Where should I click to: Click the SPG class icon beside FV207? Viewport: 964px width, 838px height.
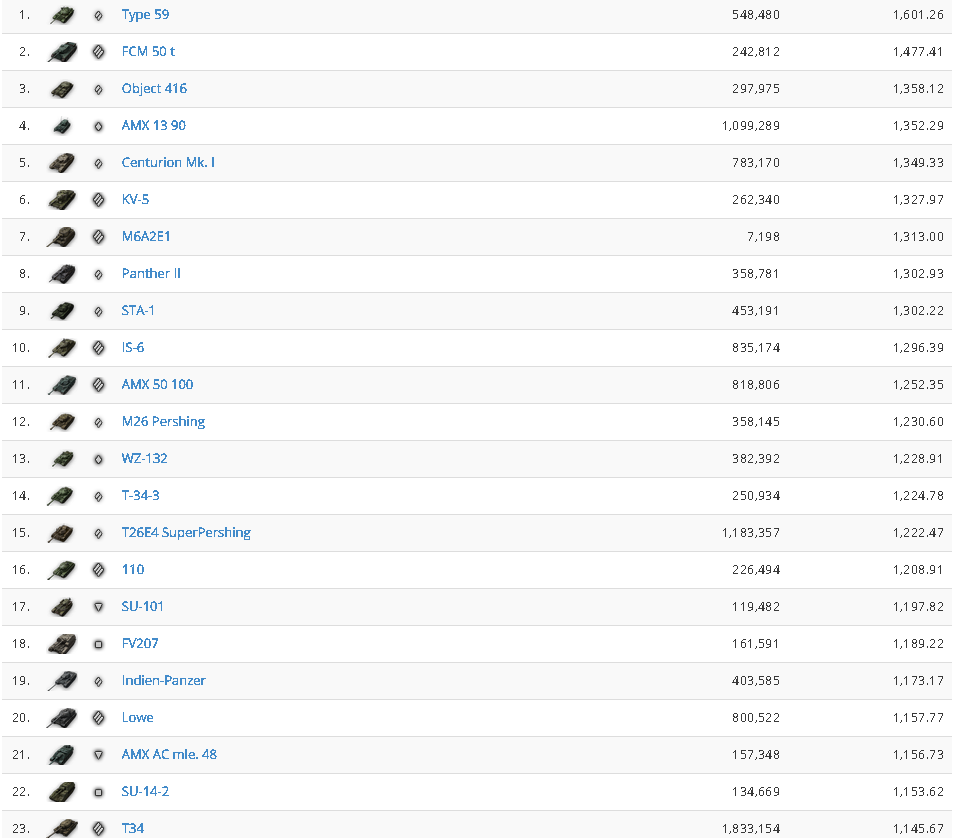click(98, 644)
